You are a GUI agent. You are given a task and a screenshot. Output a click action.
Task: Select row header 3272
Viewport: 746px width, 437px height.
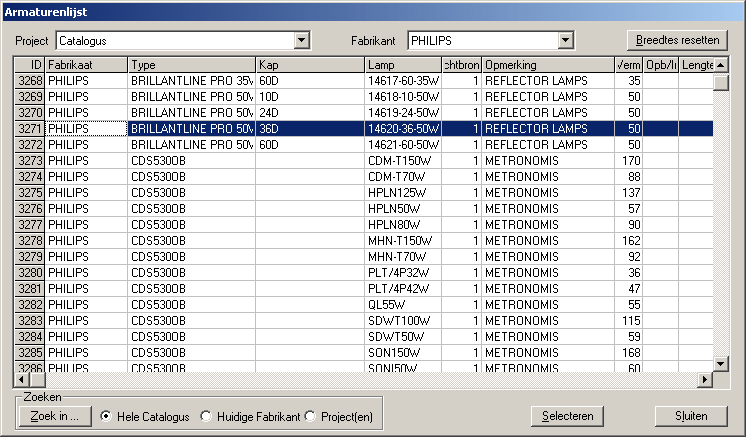(29, 145)
